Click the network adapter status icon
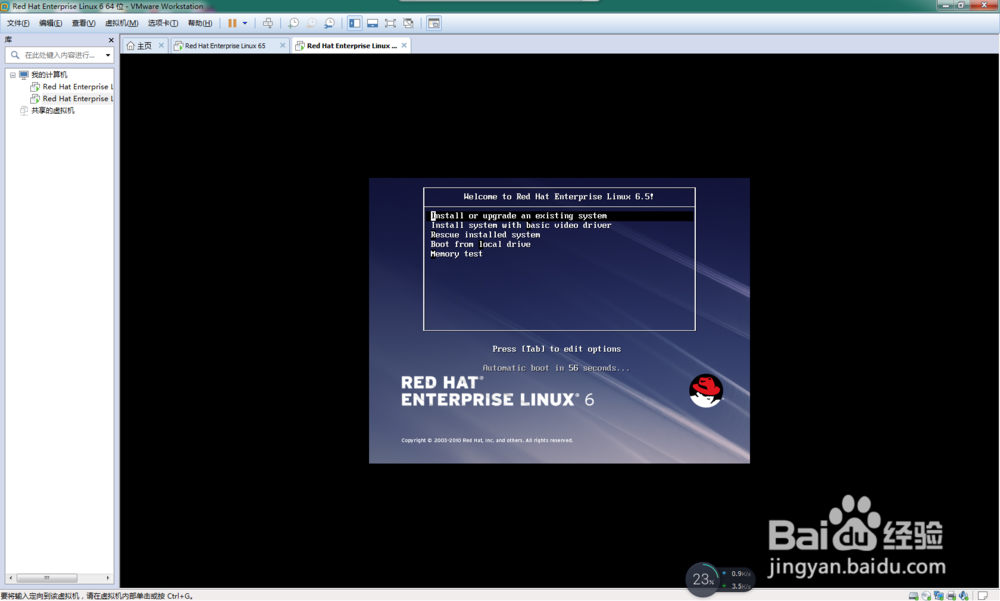 pyautogui.click(x=939, y=595)
